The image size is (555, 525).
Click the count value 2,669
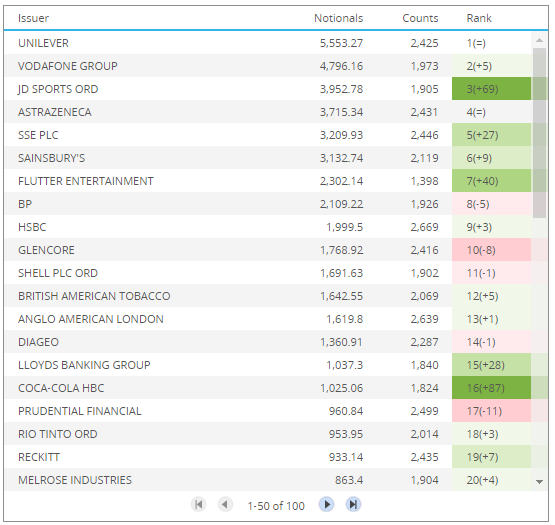coord(424,227)
